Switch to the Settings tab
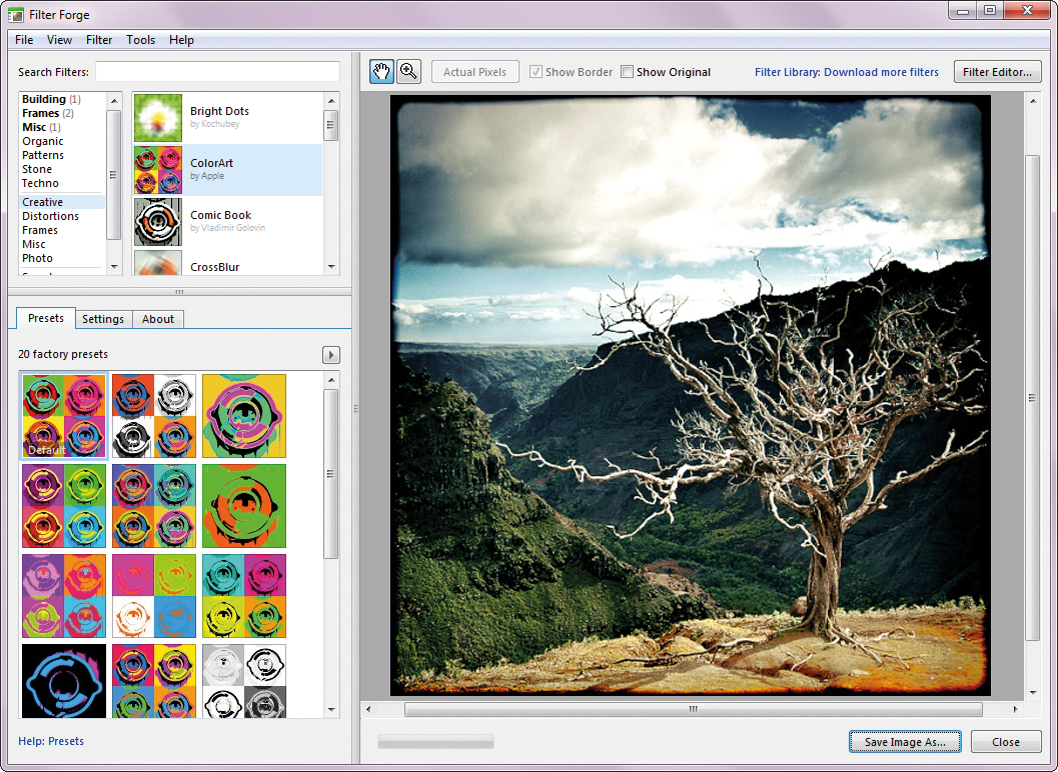Image resolution: width=1058 pixels, height=772 pixels. click(103, 319)
